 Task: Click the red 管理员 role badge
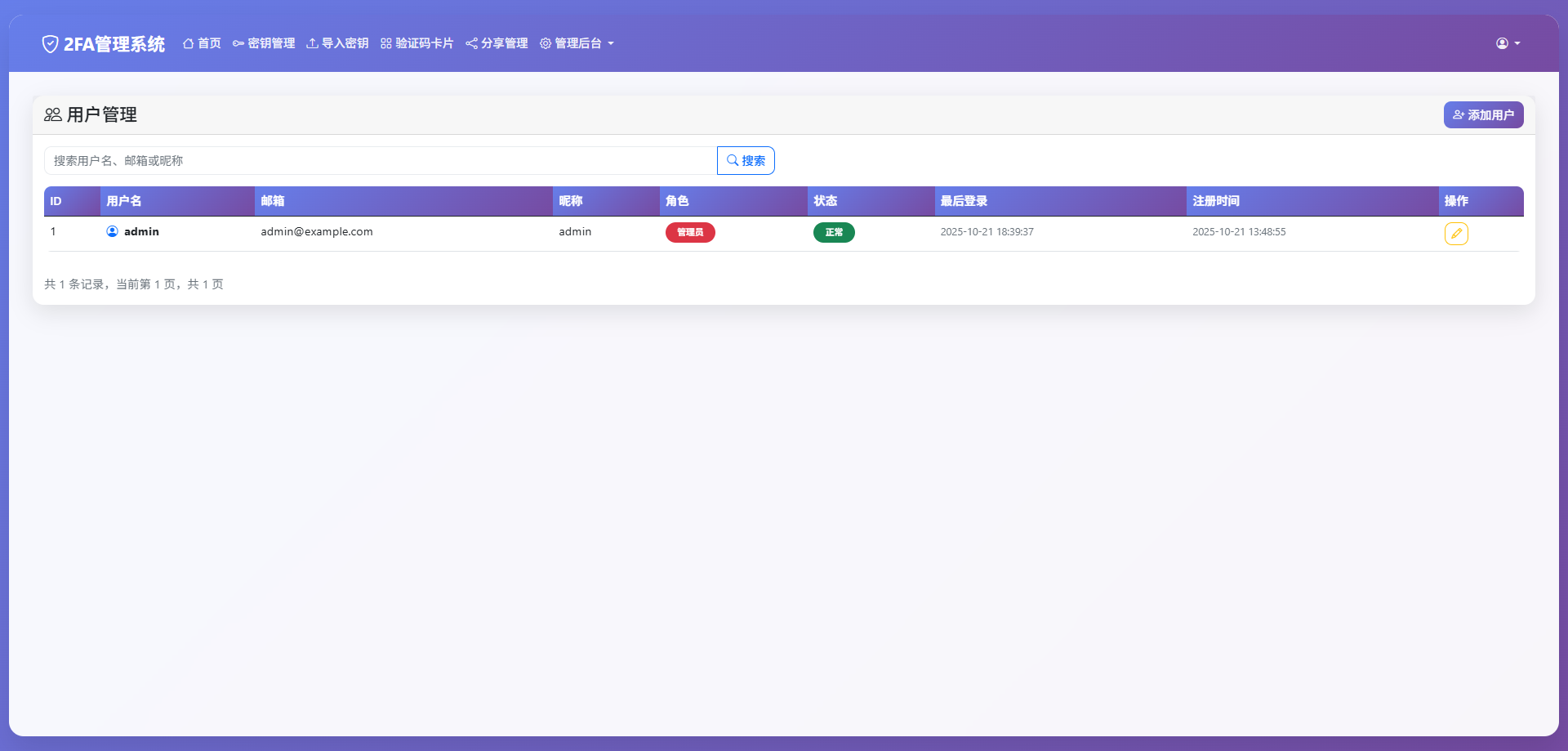click(x=690, y=232)
